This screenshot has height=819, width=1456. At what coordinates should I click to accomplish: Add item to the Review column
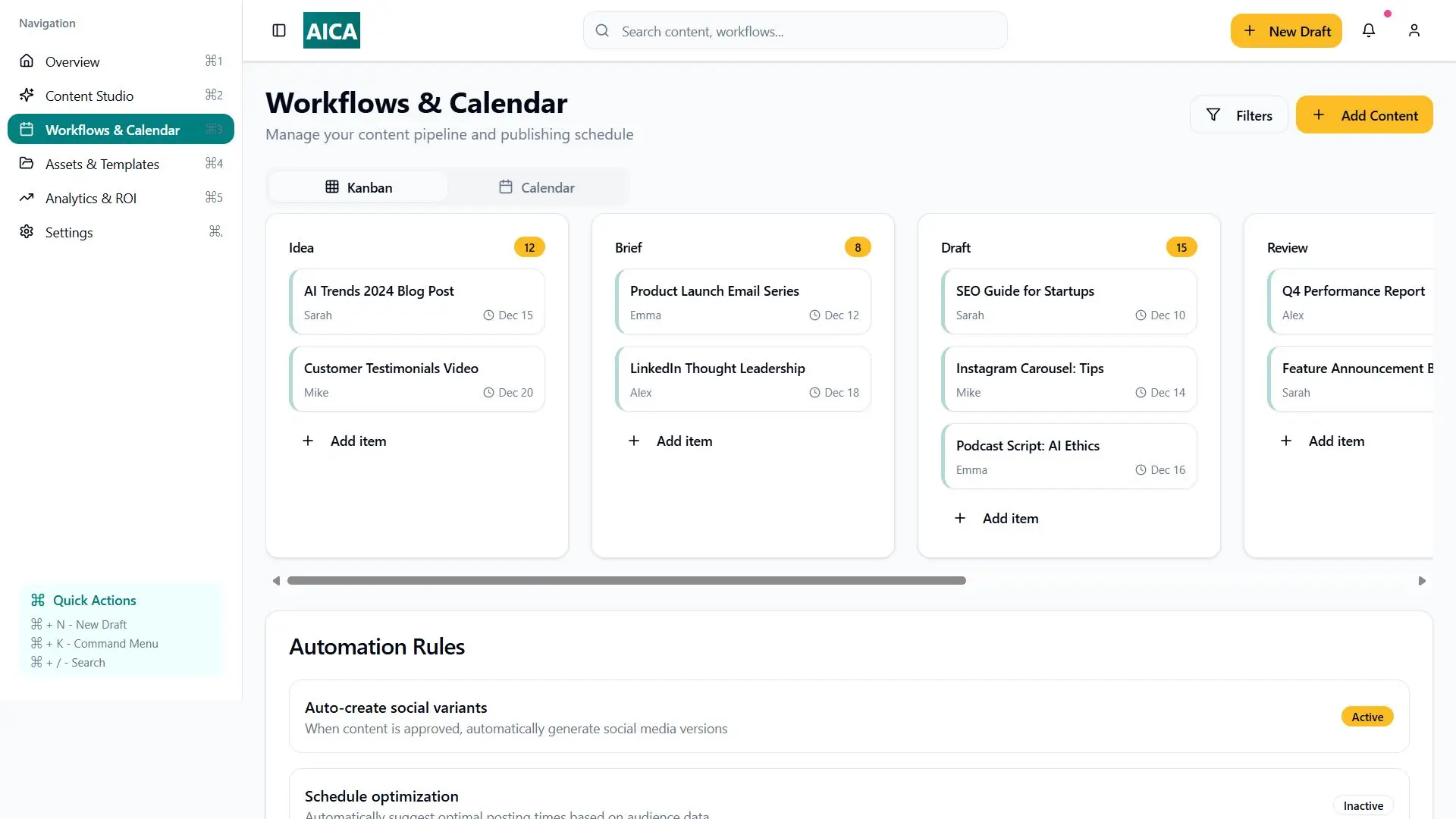click(x=1350, y=441)
